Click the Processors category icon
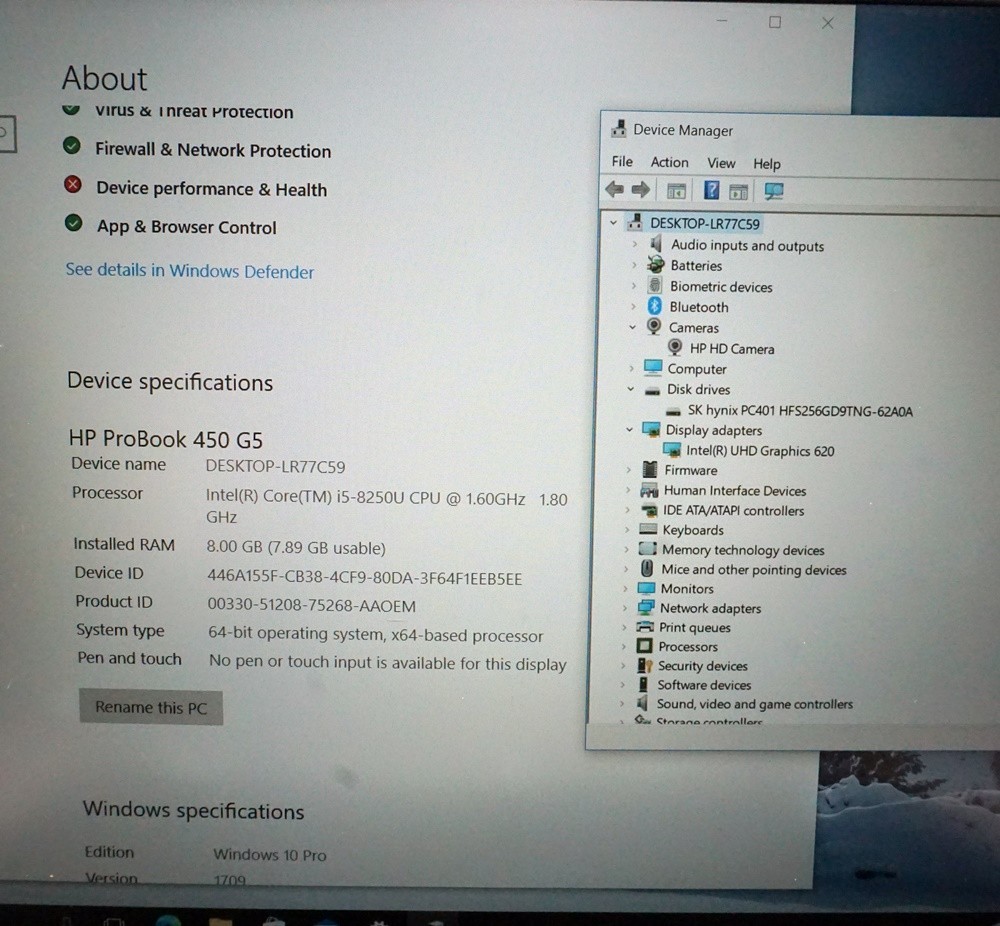 click(x=644, y=645)
